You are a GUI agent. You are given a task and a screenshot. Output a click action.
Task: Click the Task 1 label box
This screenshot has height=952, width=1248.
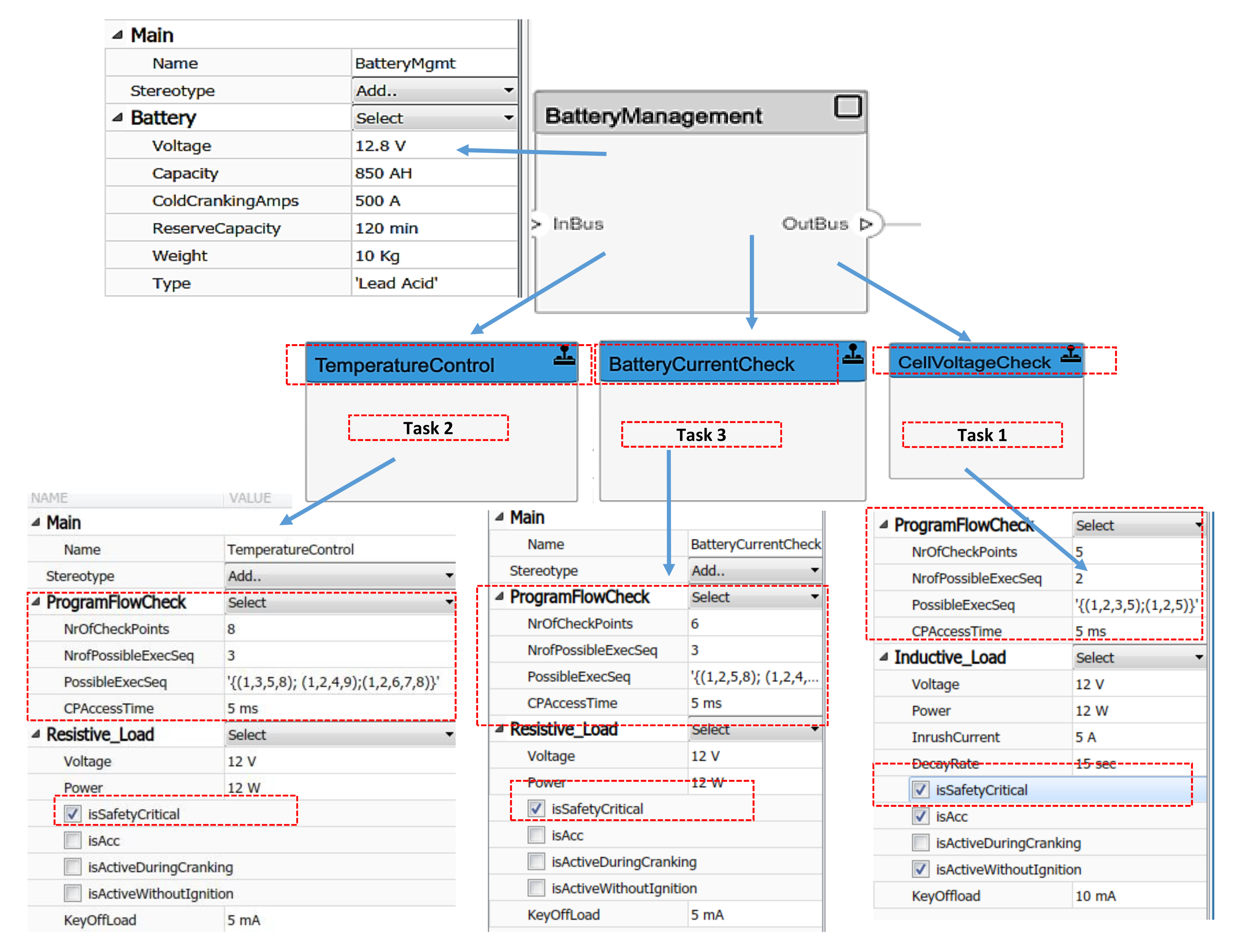click(981, 435)
